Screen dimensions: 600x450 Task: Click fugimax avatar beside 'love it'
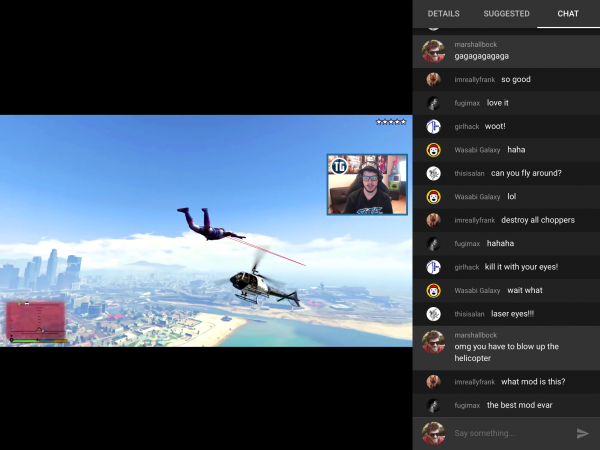click(x=433, y=103)
